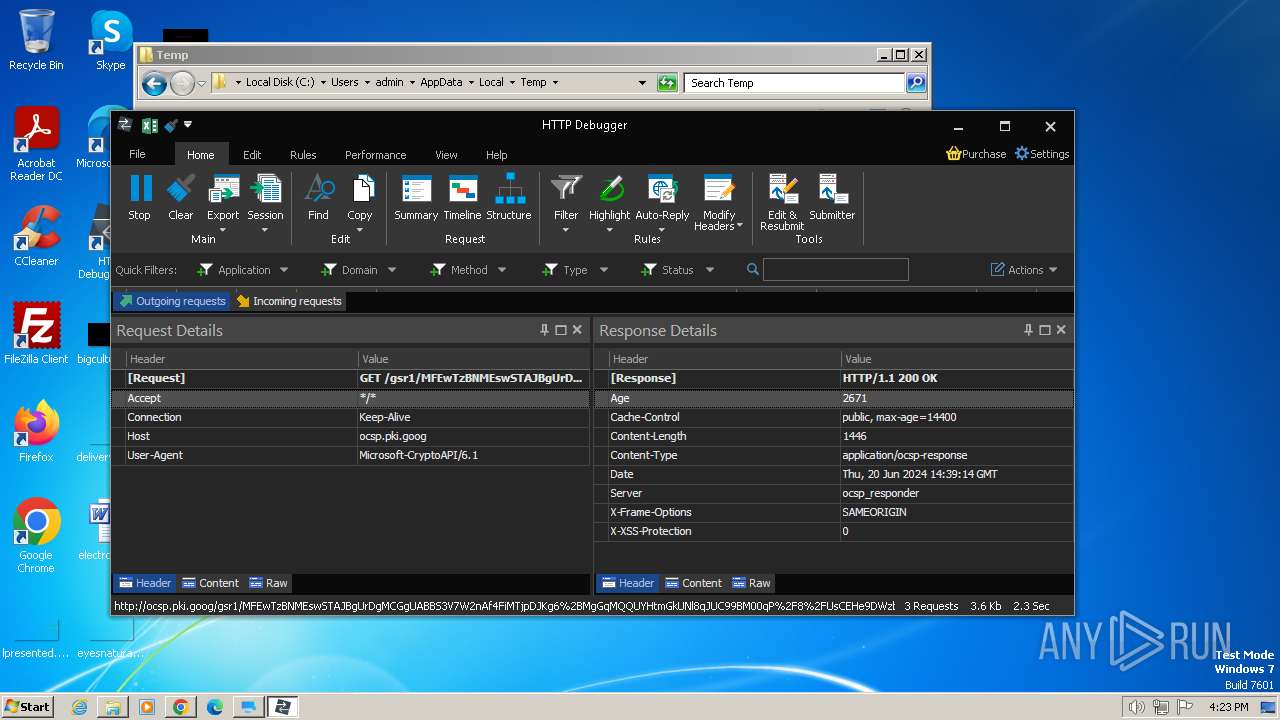This screenshot has width=1280, height=720.
Task: Open Modify Headers tool
Action: 719,203
